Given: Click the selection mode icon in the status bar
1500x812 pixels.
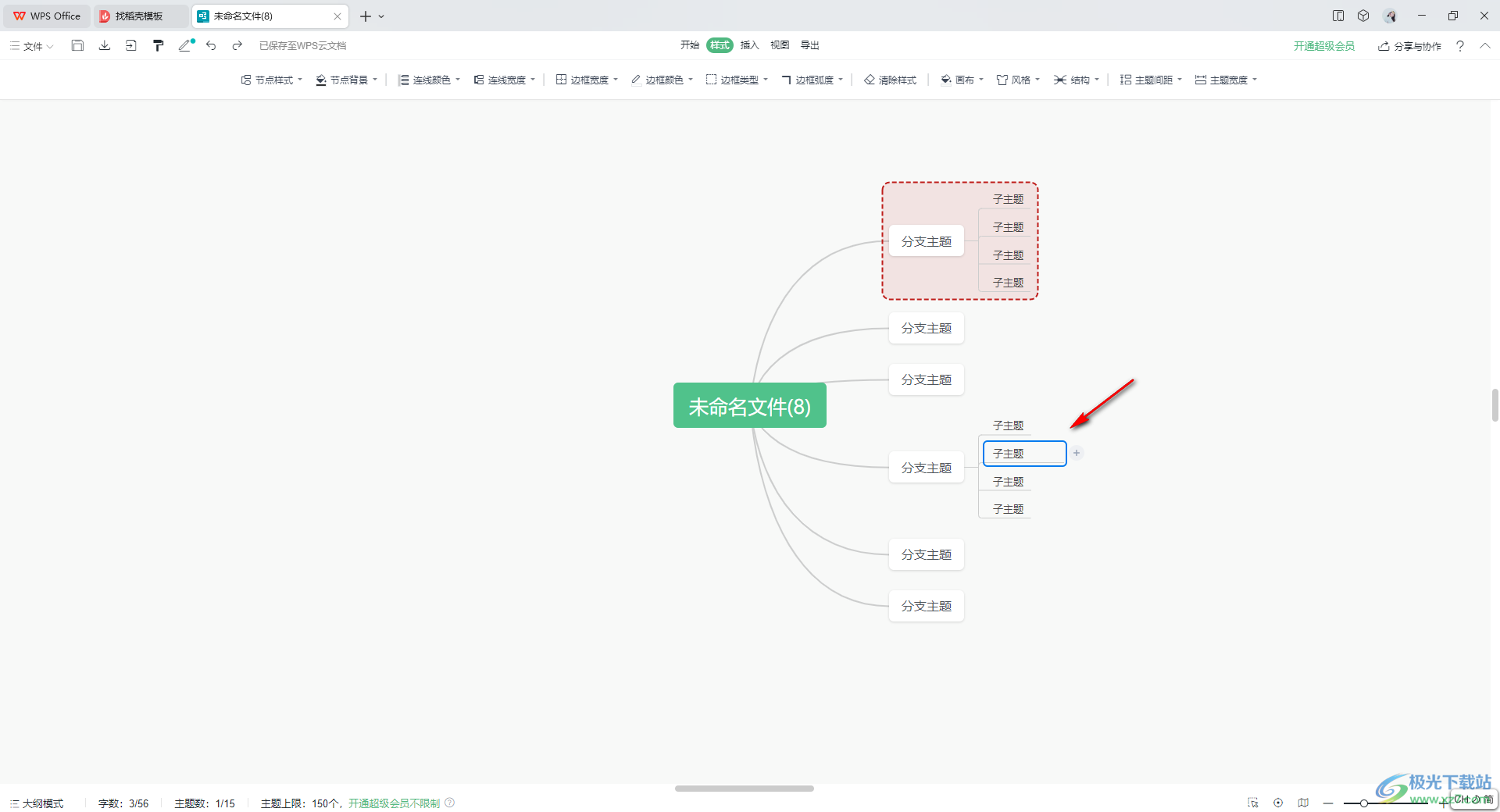Looking at the screenshot, I should coord(1253,803).
